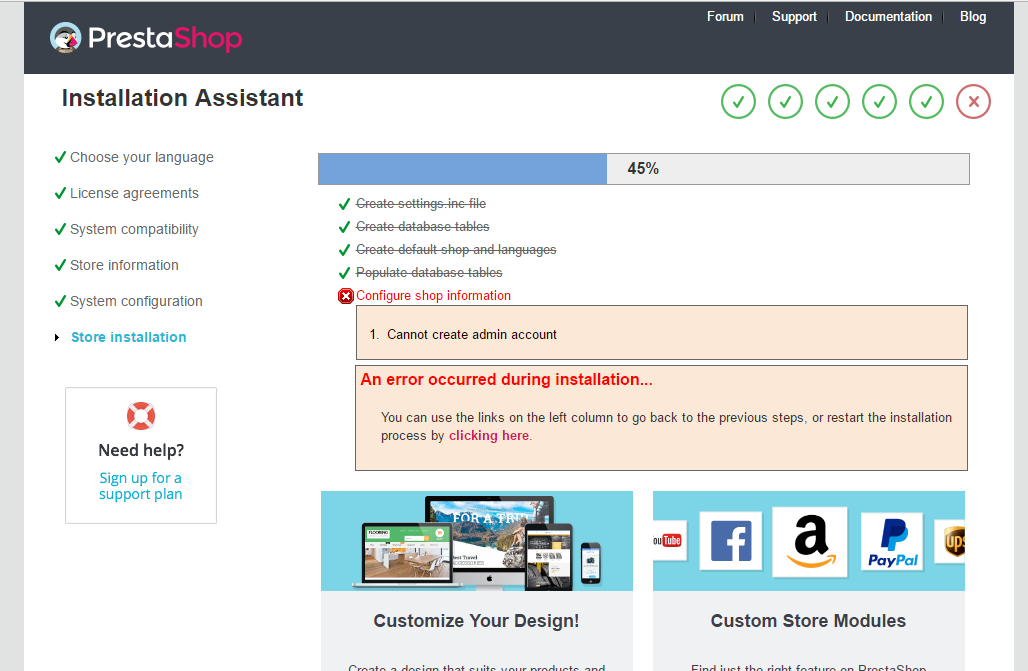1028x671 pixels.
Task: Open Sign up for a support plan link
Action: [140, 486]
